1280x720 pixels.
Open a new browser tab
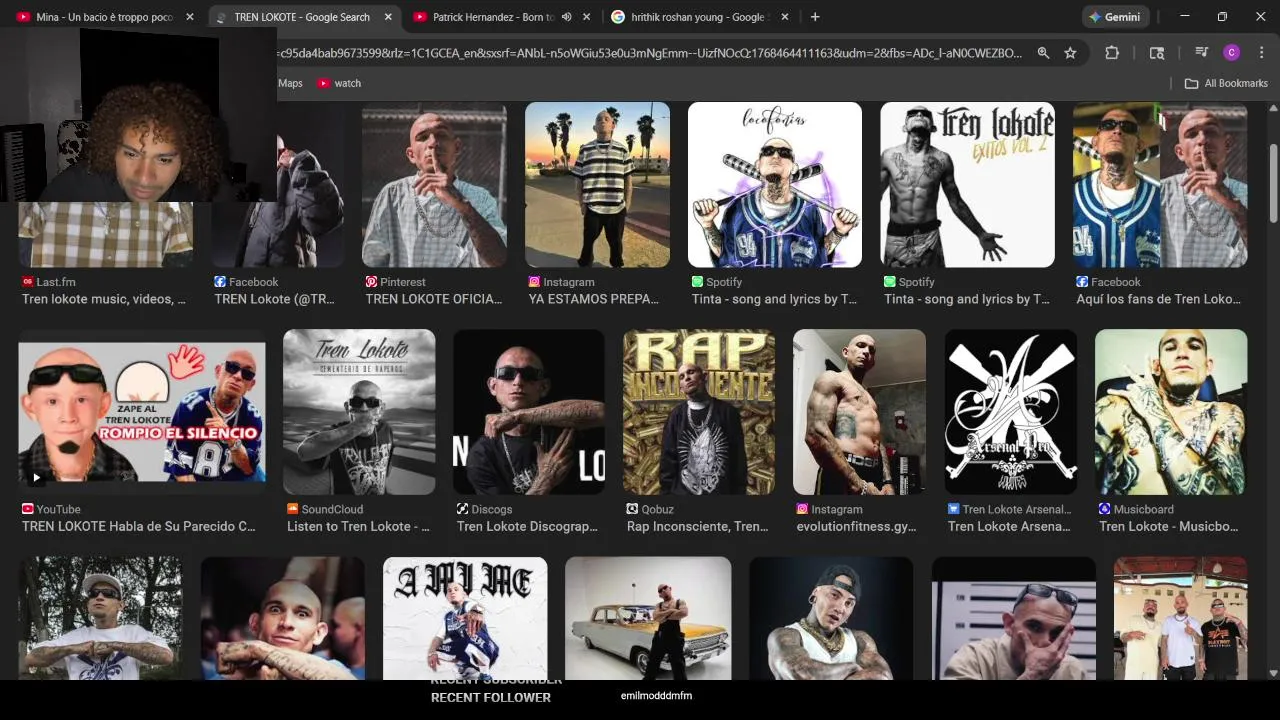click(x=815, y=17)
